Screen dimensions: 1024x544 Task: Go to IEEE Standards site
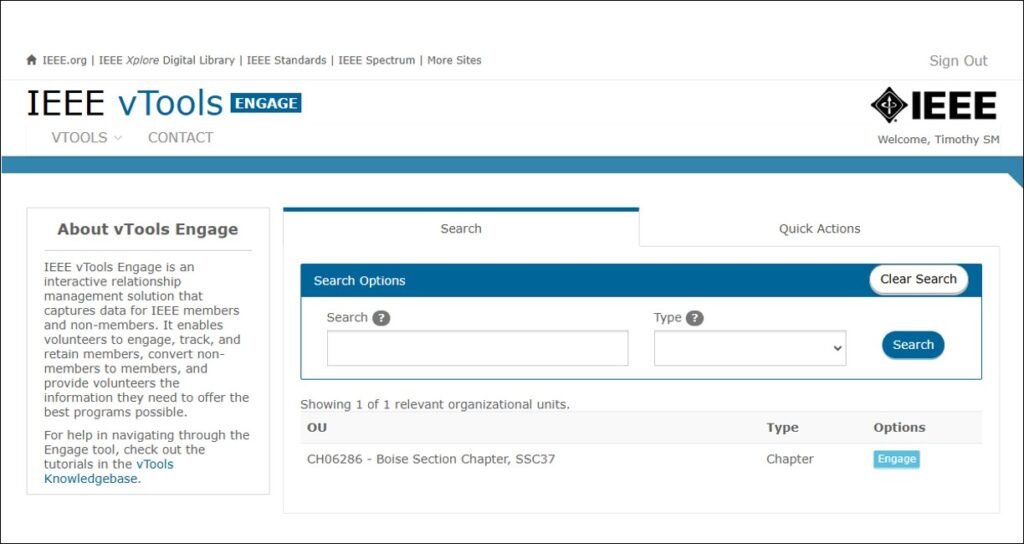tap(286, 60)
